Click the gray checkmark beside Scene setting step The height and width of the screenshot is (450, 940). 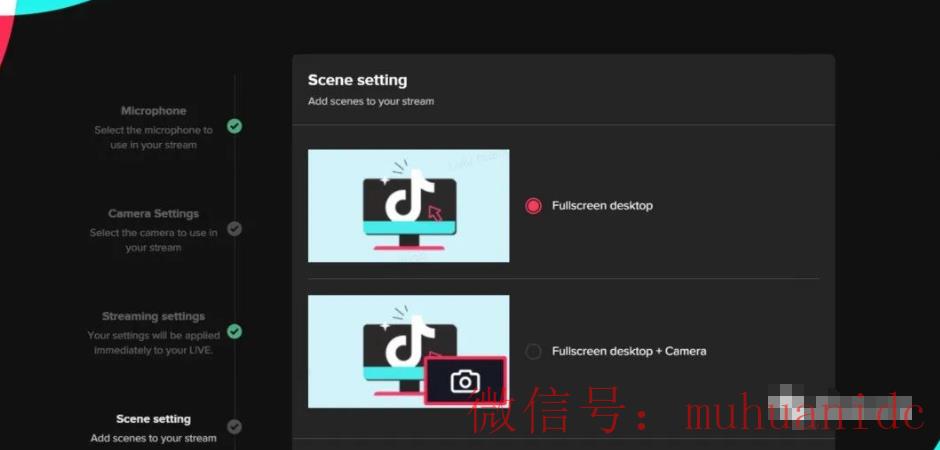tap(234, 427)
